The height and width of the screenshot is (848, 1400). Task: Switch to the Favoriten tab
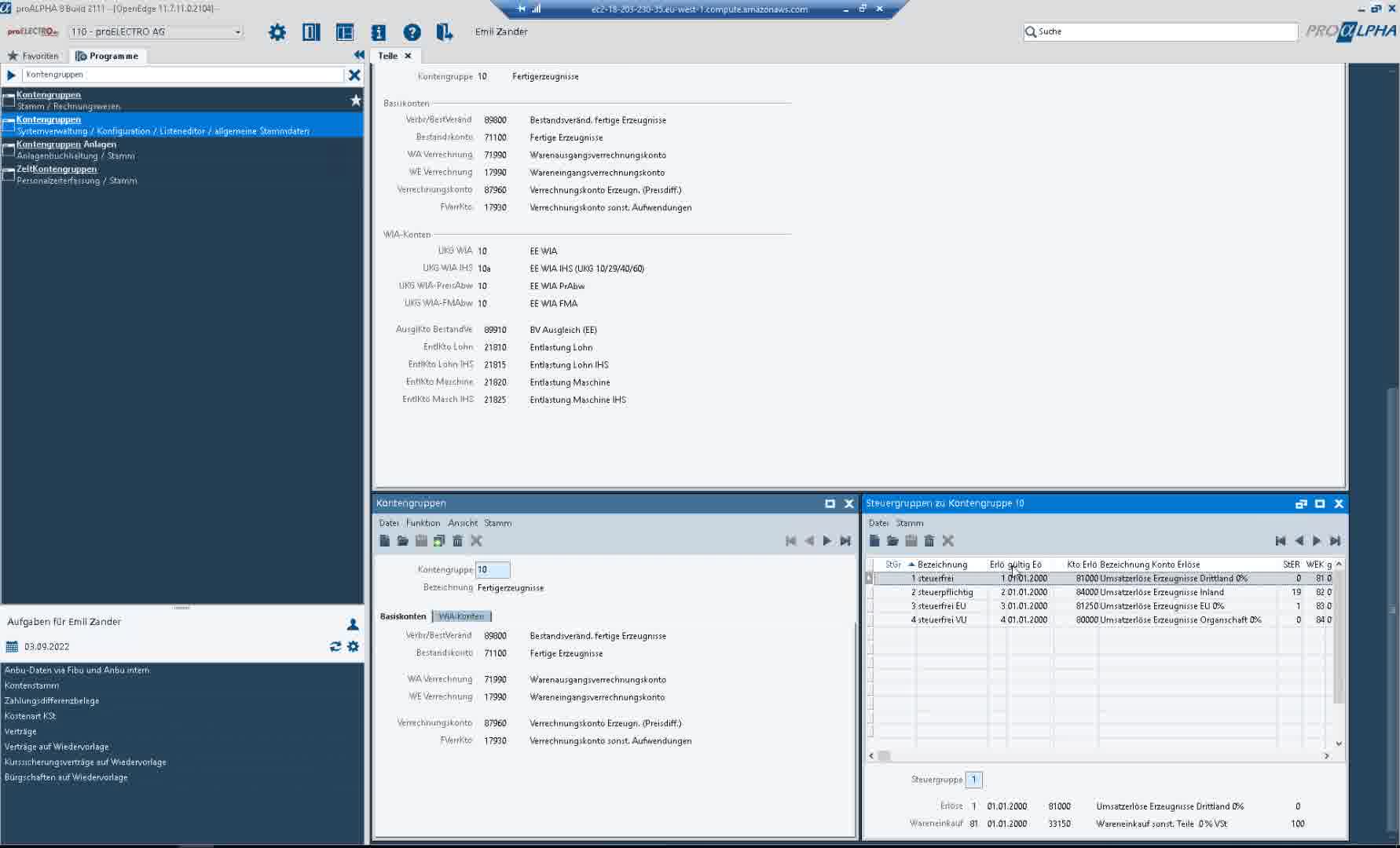33,56
